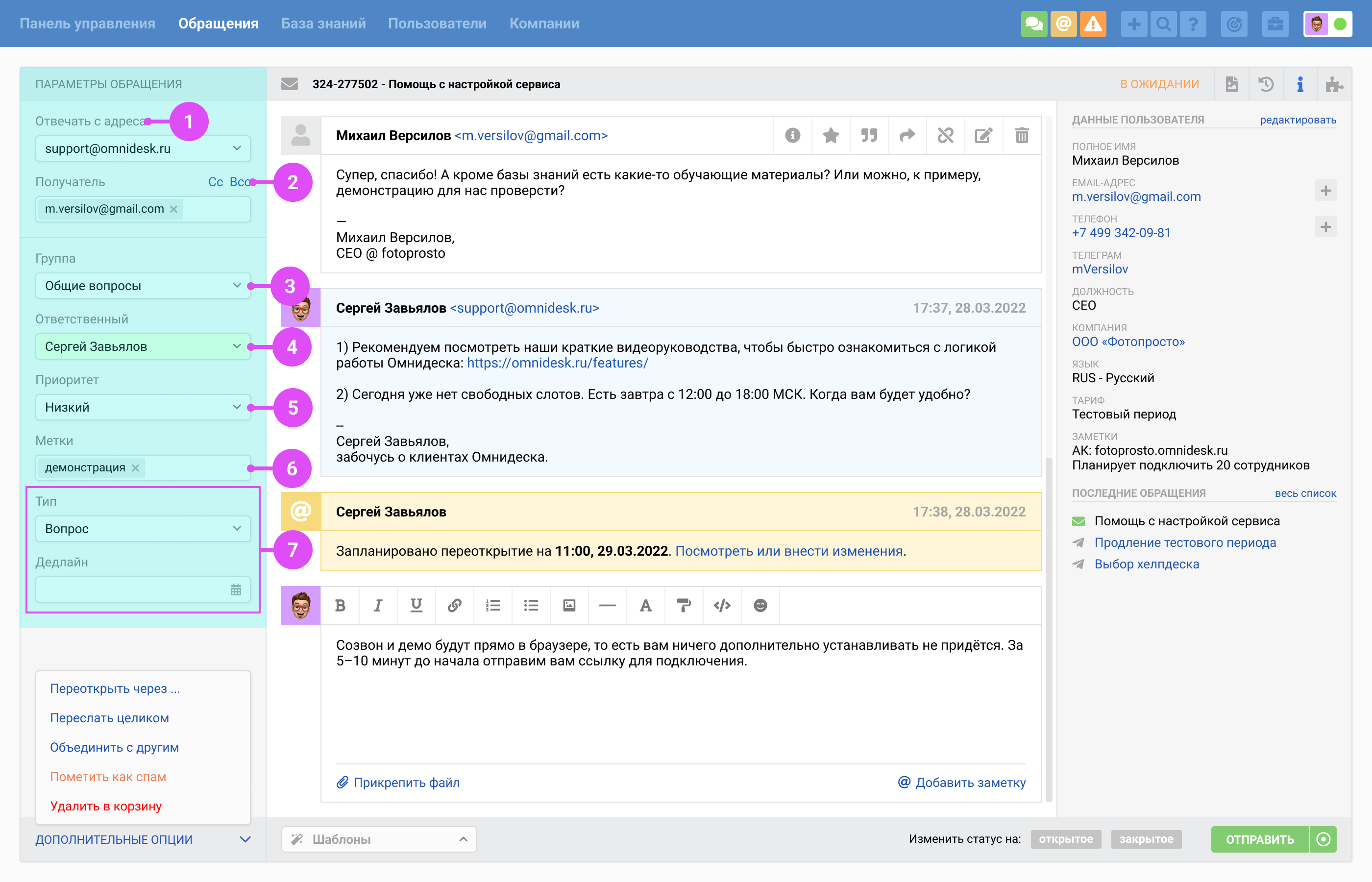
Task: Click the forward arrow icon on message
Action: click(x=907, y=136)
